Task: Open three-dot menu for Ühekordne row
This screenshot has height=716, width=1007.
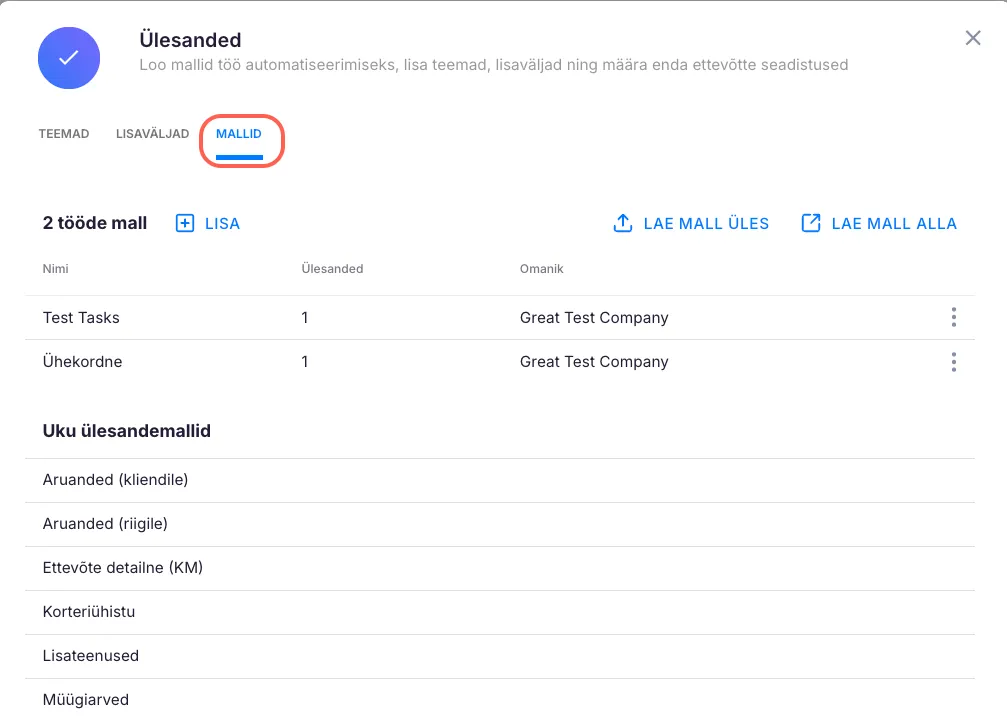Action: pyautogui.click(x=953, y=361)
